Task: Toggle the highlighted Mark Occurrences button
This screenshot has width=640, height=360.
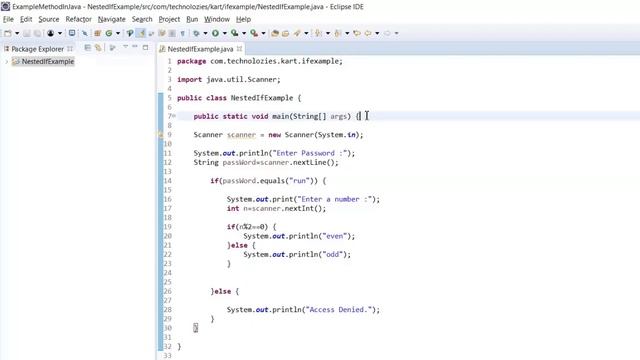Action: pyautogui.click(x=140, y=33)
